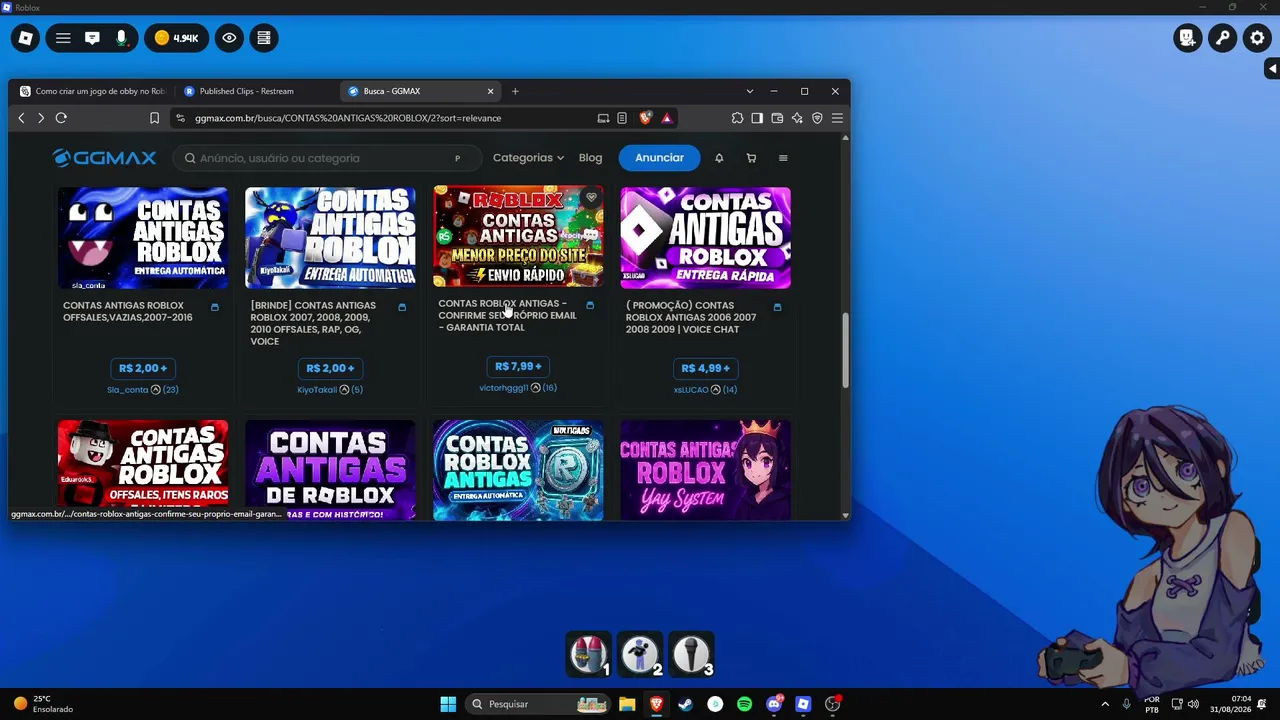Open the Roblox settings gear
The width and height of the screenshot is (1280, 720).
[x=1258, y=38]
